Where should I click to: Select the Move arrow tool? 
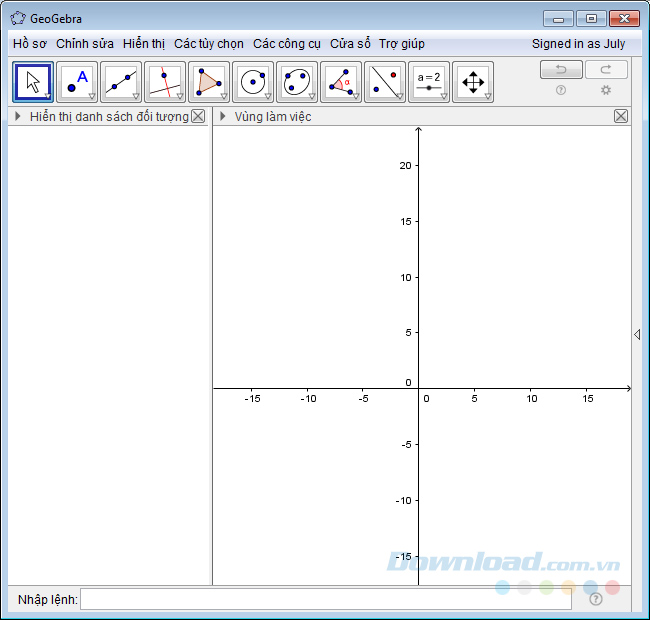tap(33, 82)
